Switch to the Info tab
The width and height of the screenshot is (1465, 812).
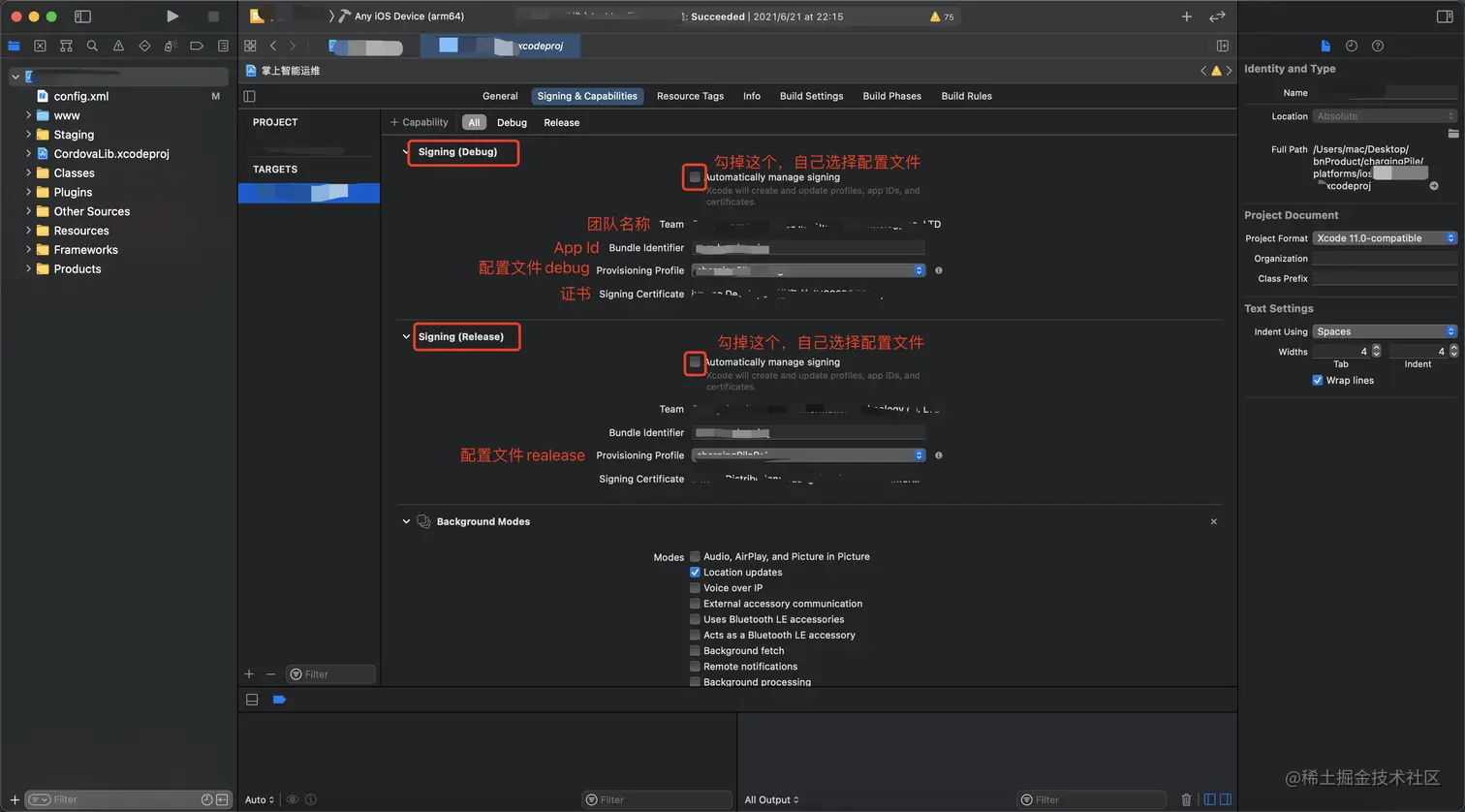[752, 96]
